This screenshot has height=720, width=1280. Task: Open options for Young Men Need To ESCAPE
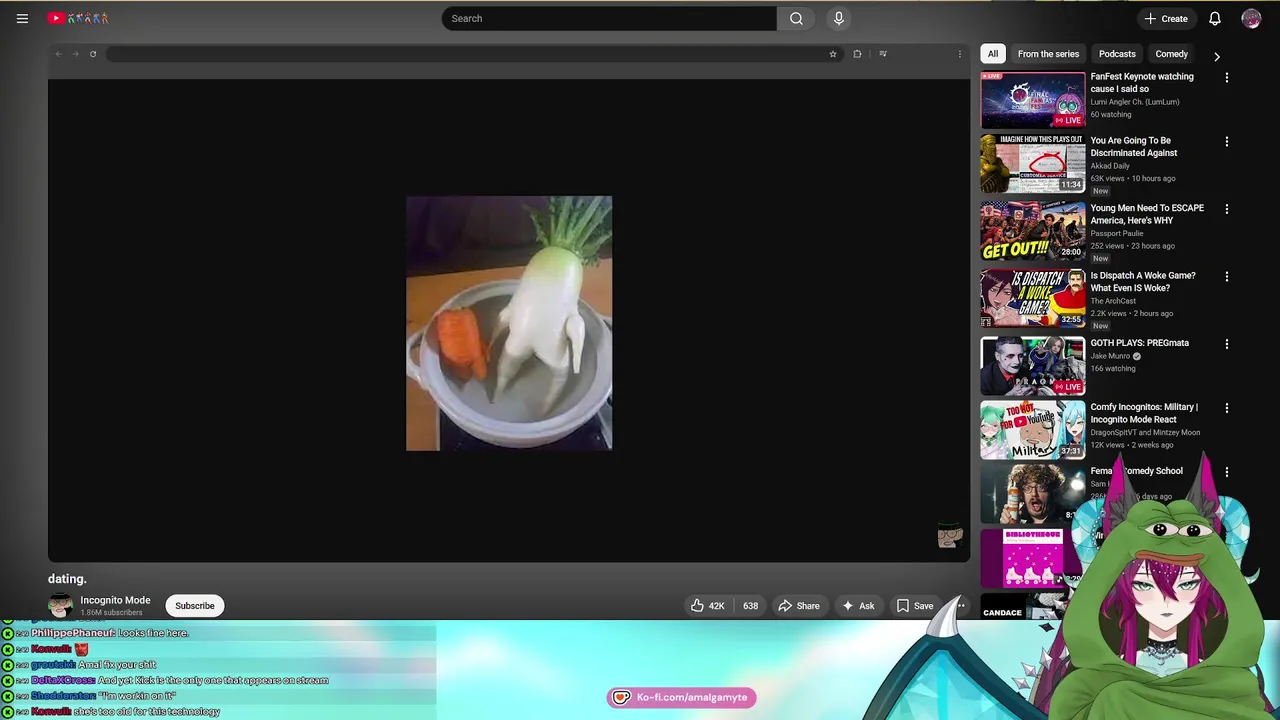point(1227,209)
